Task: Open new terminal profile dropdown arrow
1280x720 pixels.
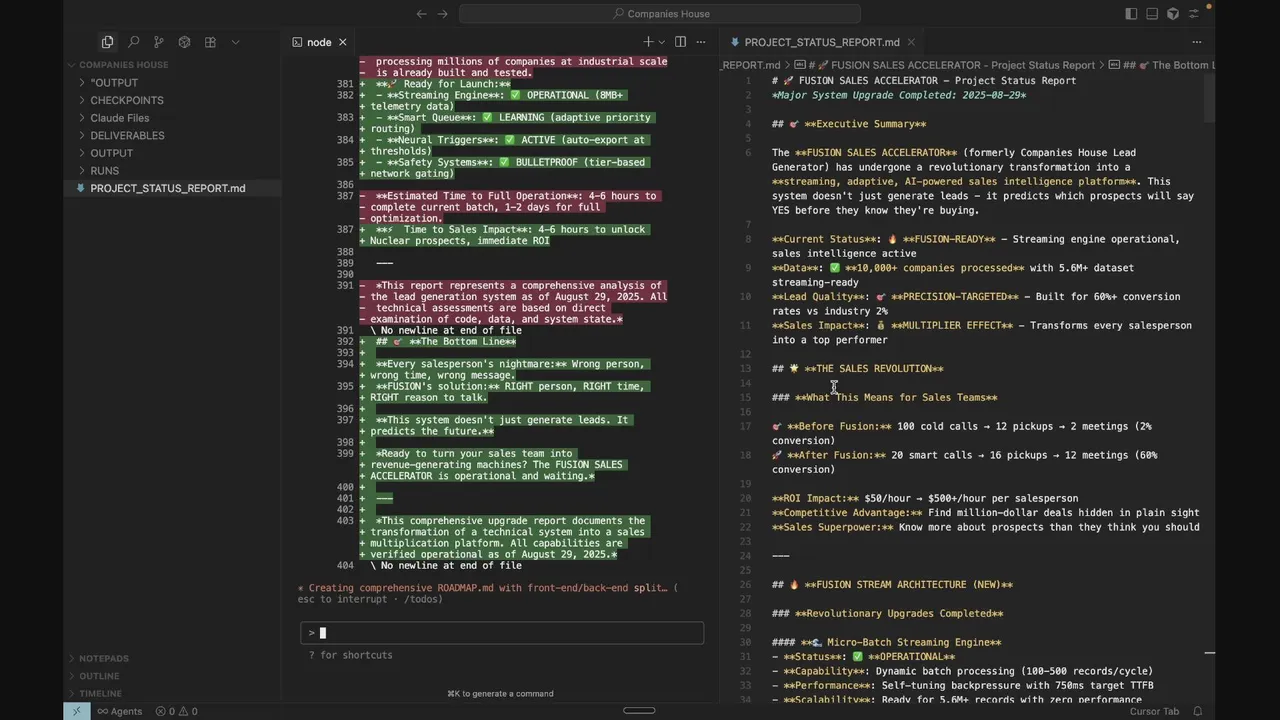Action: (661, 42)
